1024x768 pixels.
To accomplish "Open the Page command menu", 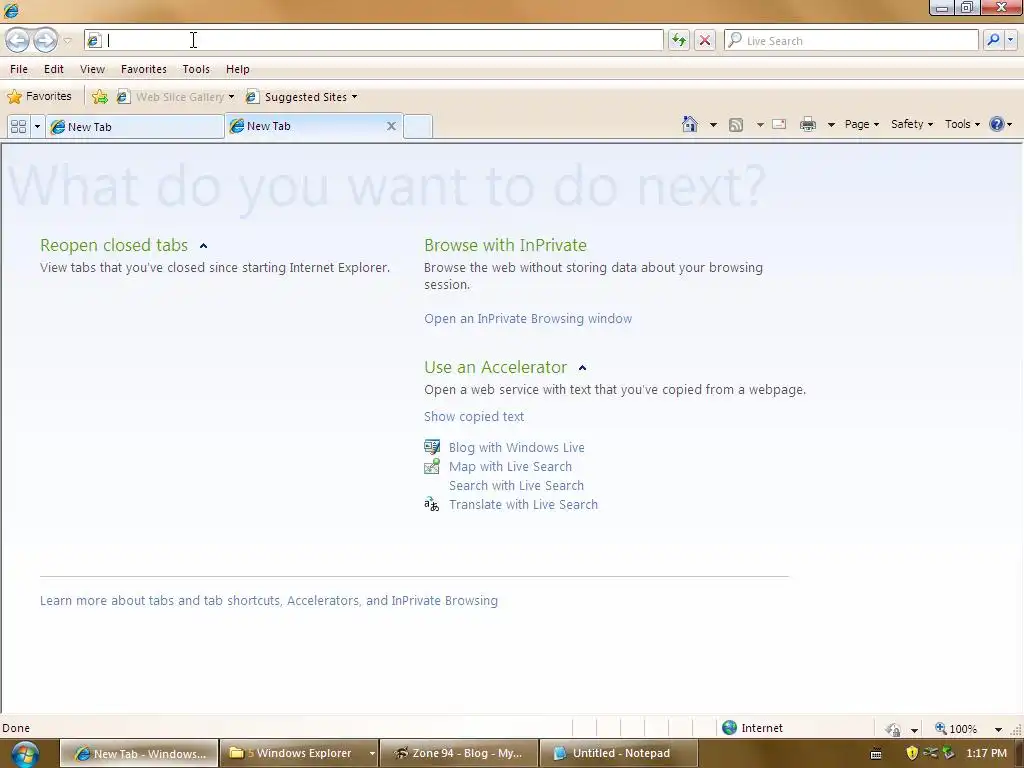I will (861, 124).
